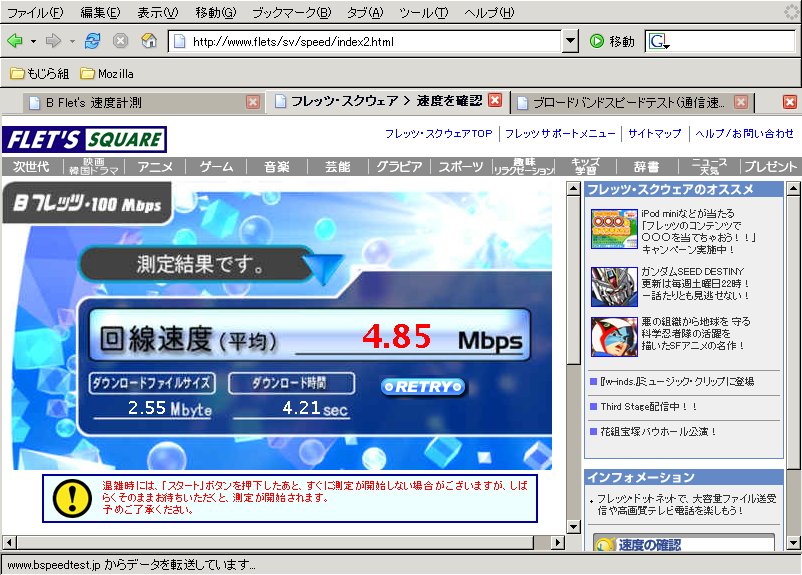Viewport: 802px width, 575px height.
Task: Click the iPod mini campaign thumbnail
Action: click(x=614, y=229)
